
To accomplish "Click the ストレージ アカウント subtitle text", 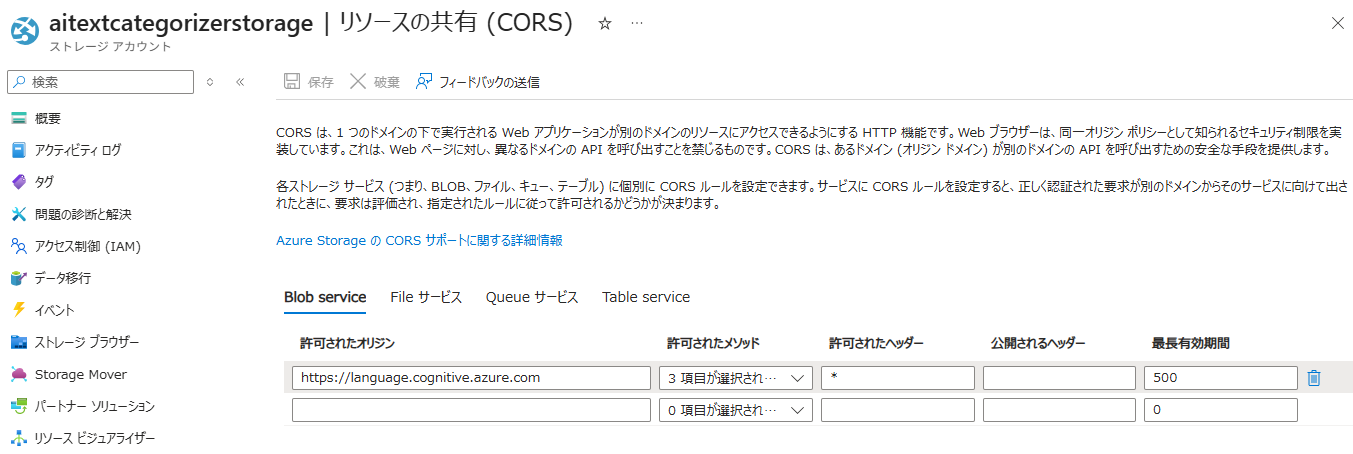I will coord(110,46).
